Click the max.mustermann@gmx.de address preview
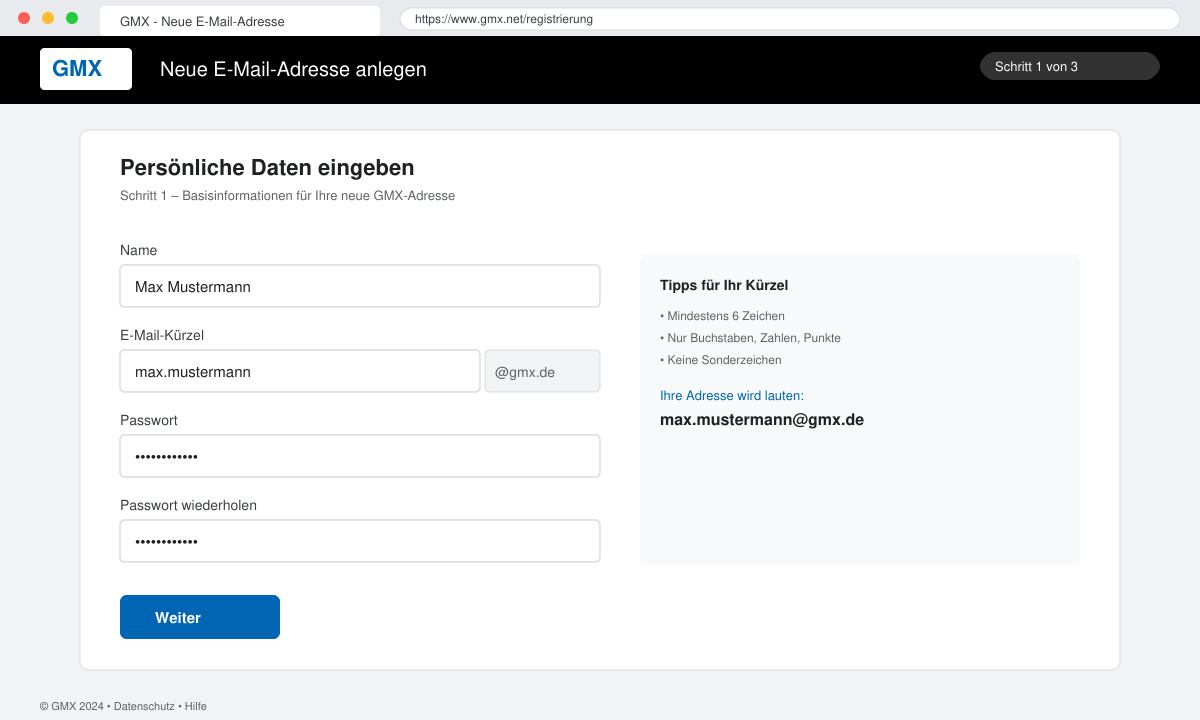The height and width of the screenshot is (720, 1200). point(762,420)
